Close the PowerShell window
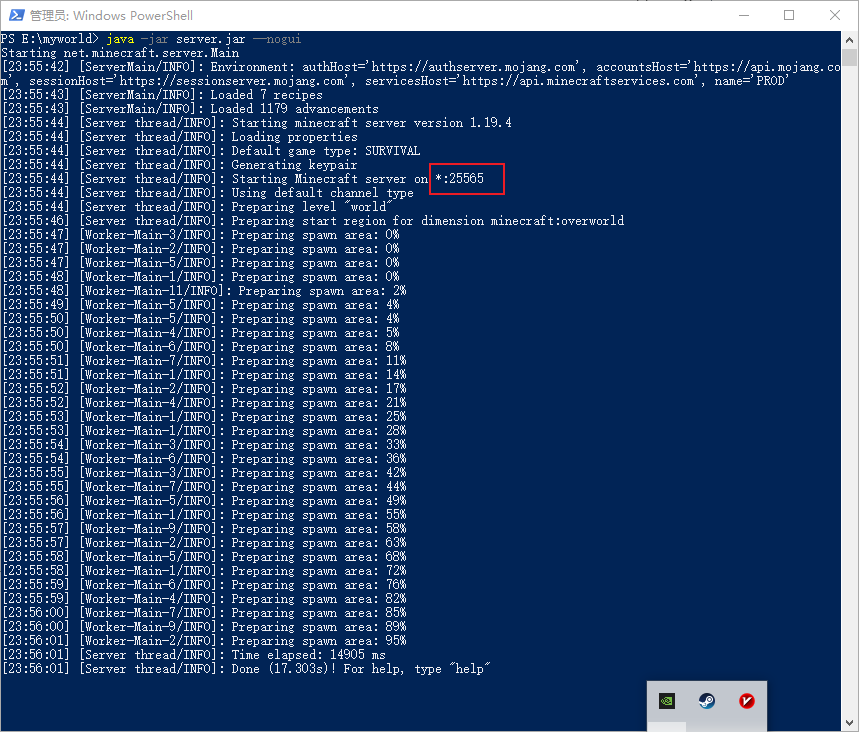Image resolution: width=859 pixels, height=732 pixels. [834, 15]
